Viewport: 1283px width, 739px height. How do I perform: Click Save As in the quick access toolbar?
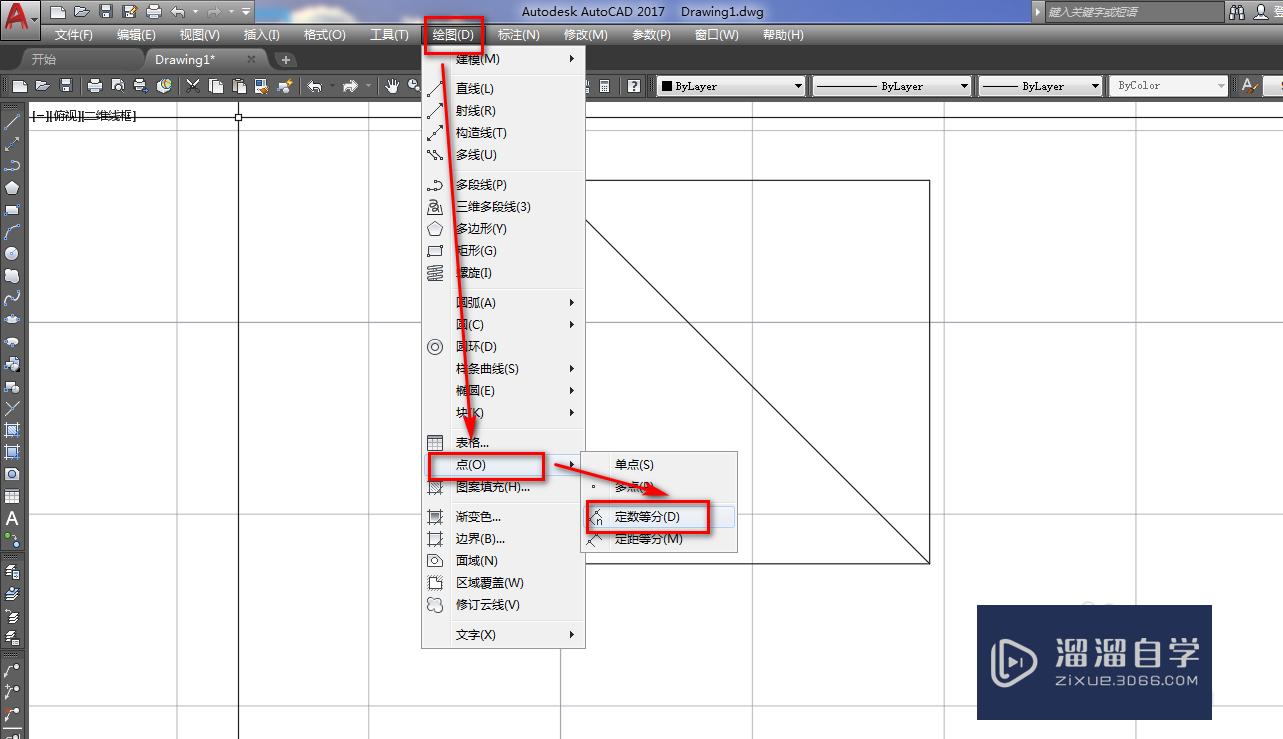(x=129, y=12)
